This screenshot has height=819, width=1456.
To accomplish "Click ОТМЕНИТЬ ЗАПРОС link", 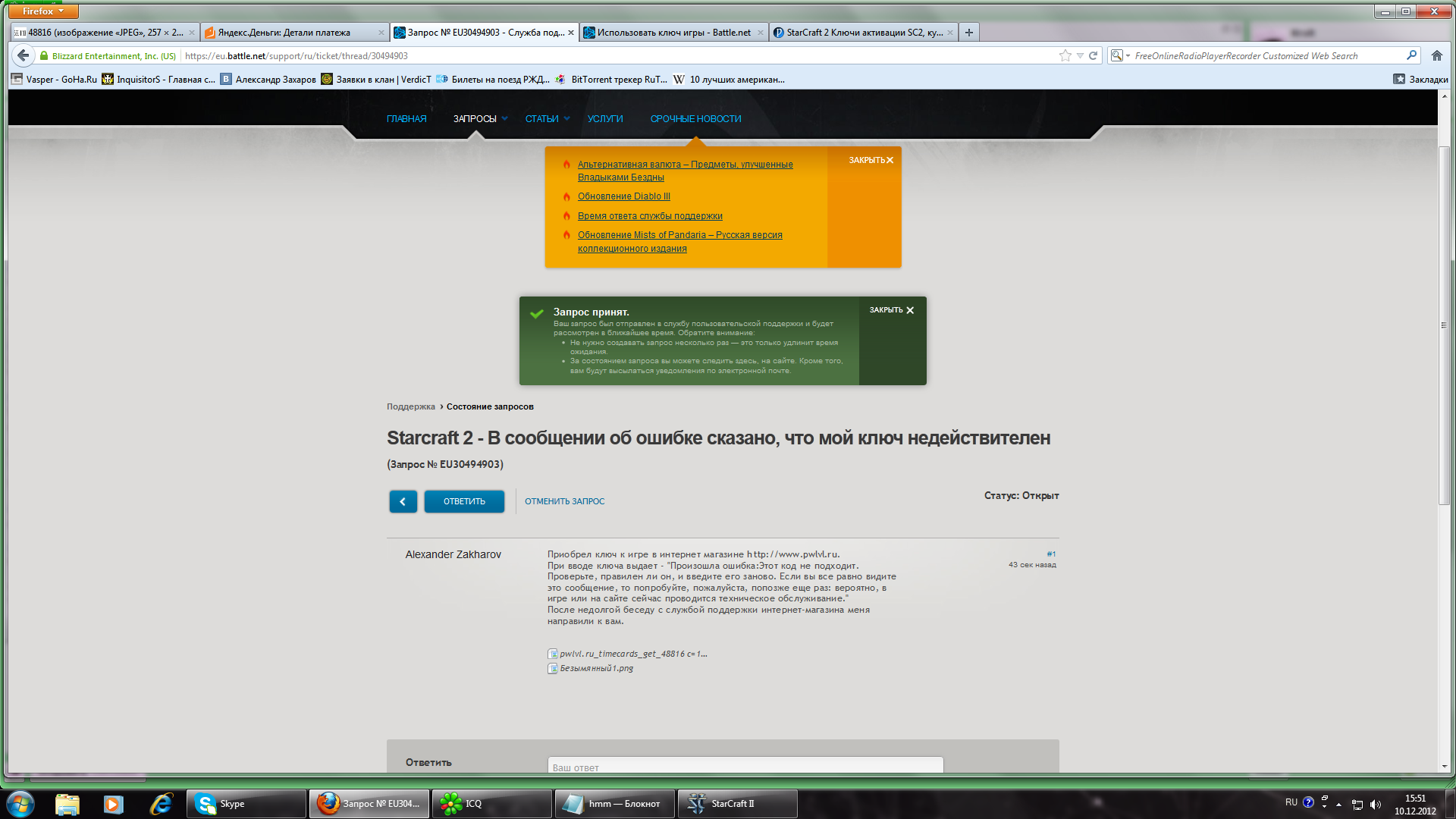I will [x=564, y=501].
